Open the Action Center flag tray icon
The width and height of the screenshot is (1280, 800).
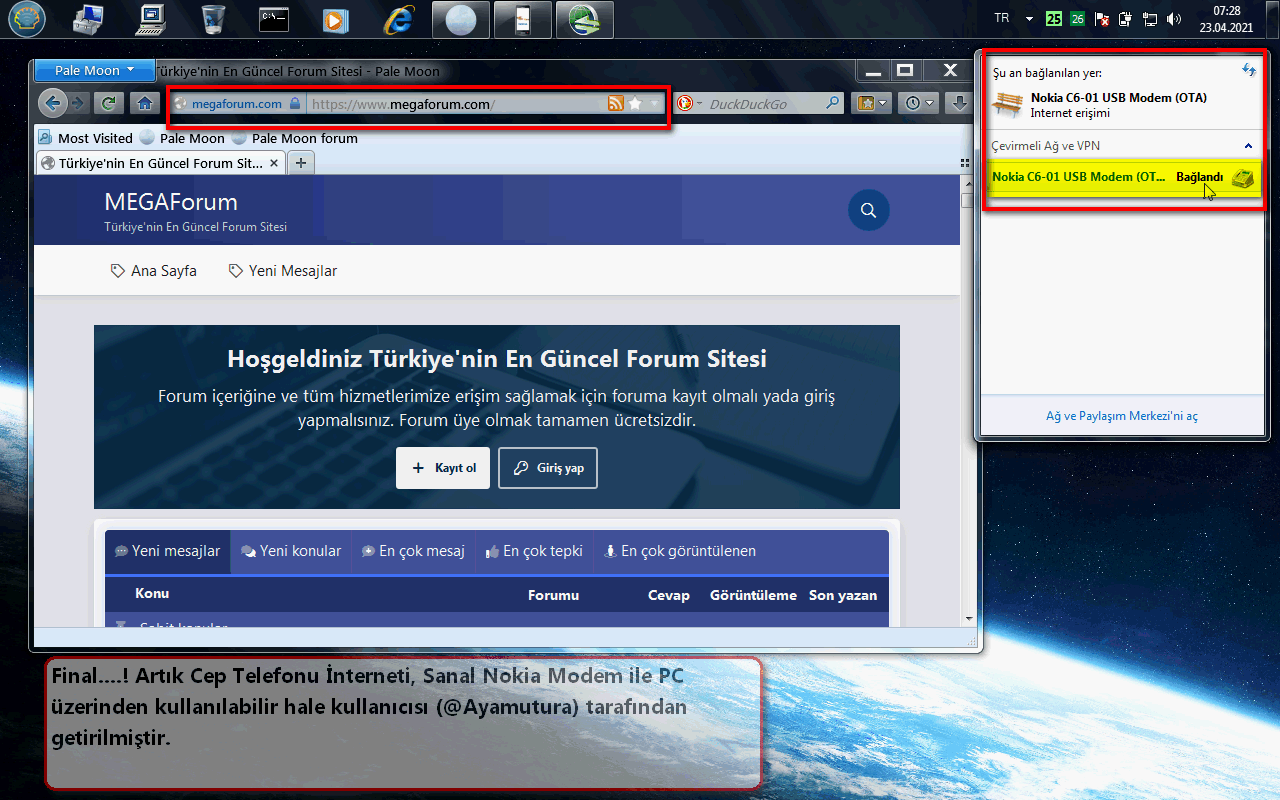[x=1102, y=18]
